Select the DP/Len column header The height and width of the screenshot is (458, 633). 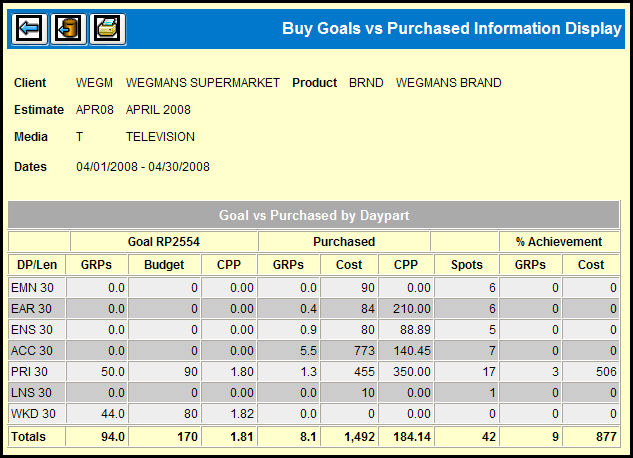[39, 264]
